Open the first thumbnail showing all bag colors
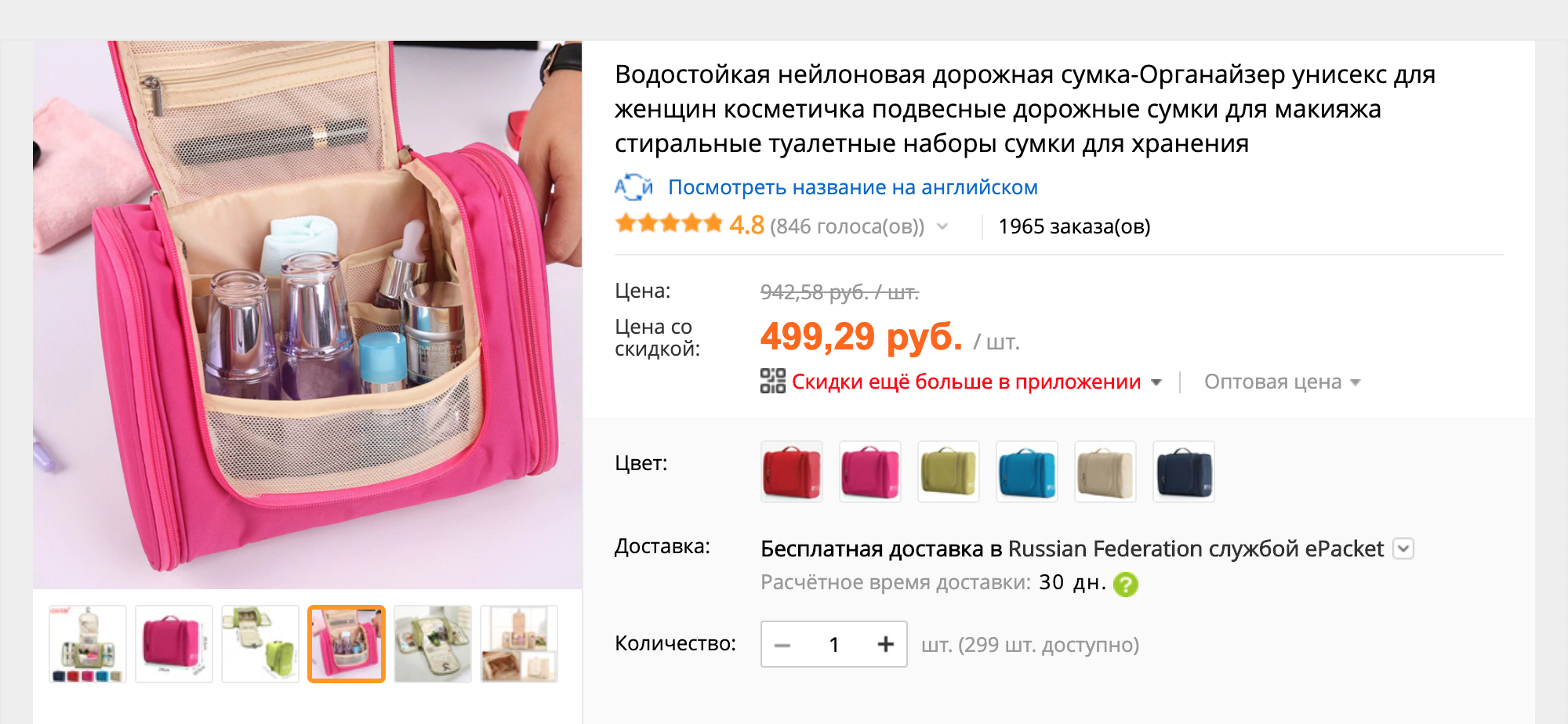The width and height of the screenshot is (1568, 724). (x=88, y=644)
